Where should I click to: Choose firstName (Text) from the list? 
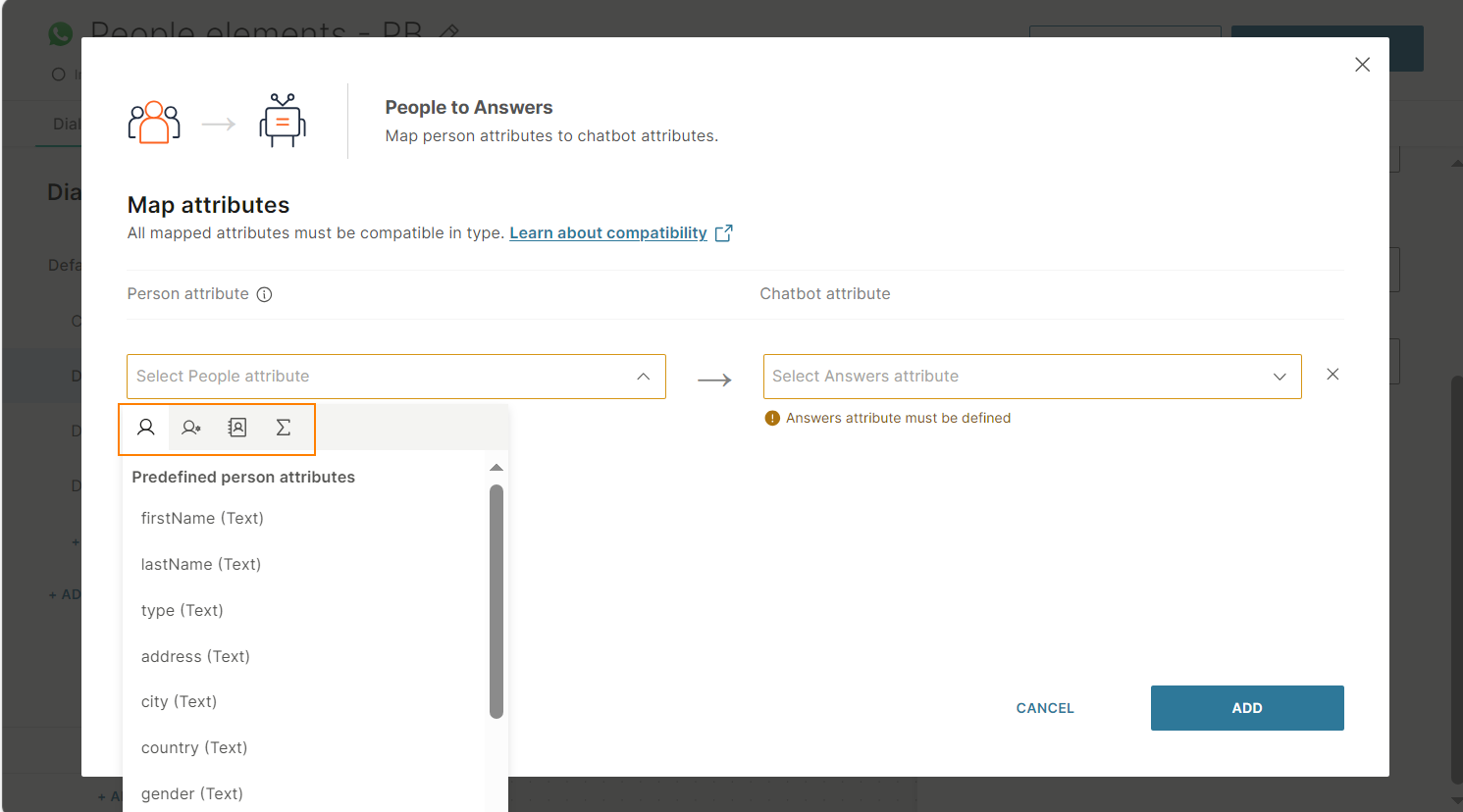click(x=202, y=518)
